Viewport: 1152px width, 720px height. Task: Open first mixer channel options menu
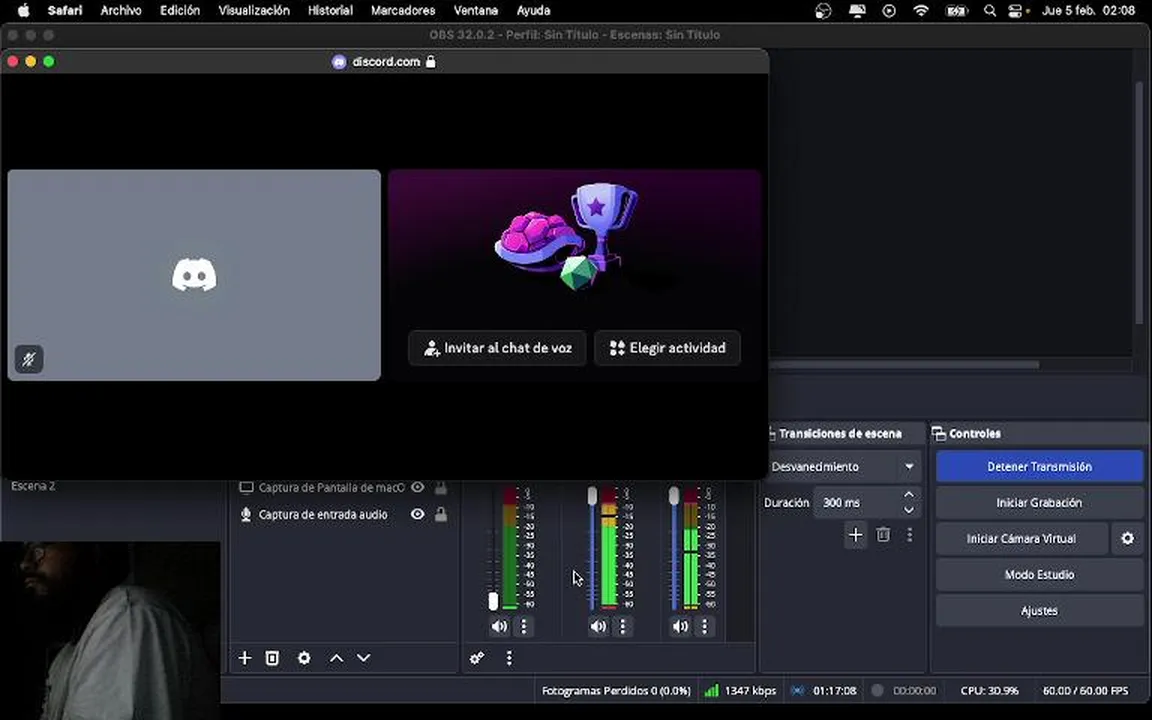(x=524, y=627)
